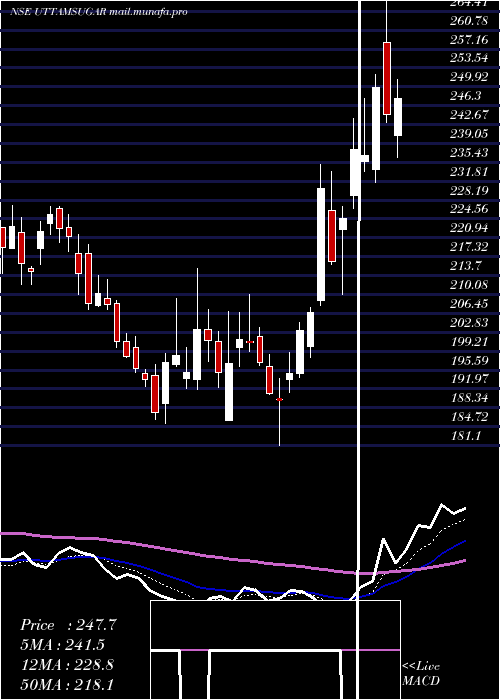500x700 pixels.
Task: Select the 257.16 price axis label
Action: (x=470, y=40)
